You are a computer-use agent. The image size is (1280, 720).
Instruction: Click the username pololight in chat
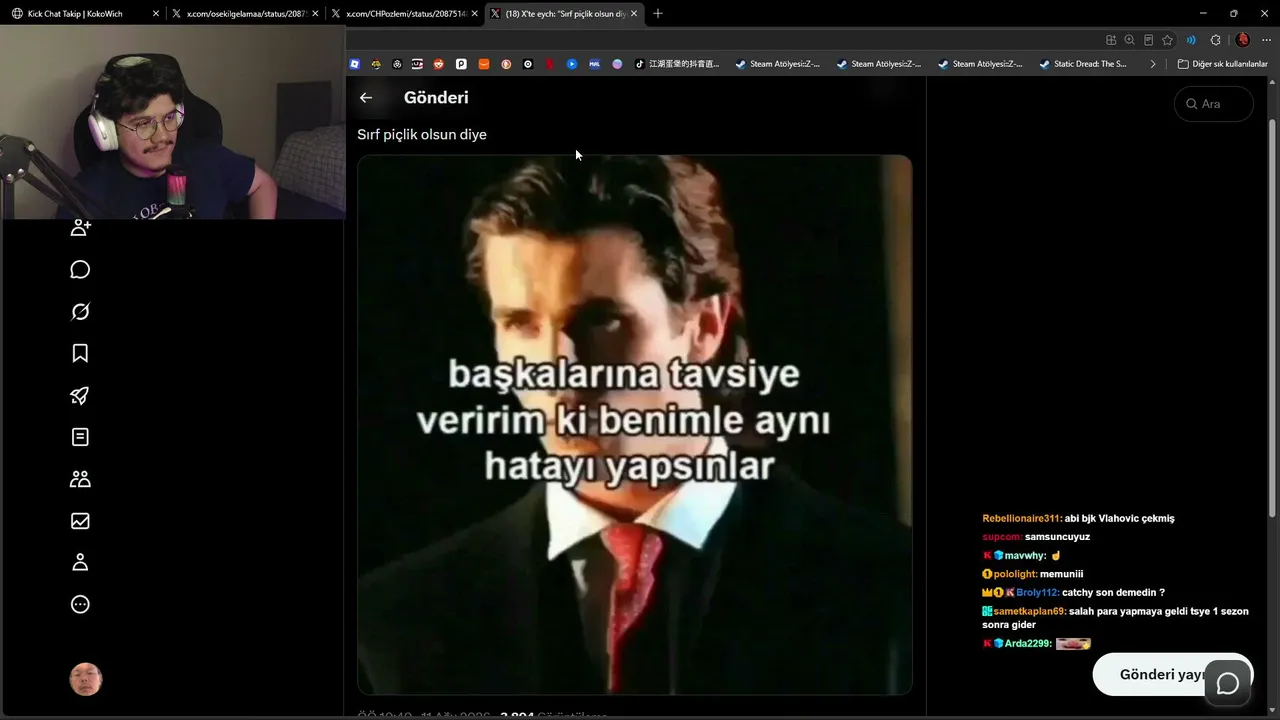pyautogui.click(x=1015, y=575)
